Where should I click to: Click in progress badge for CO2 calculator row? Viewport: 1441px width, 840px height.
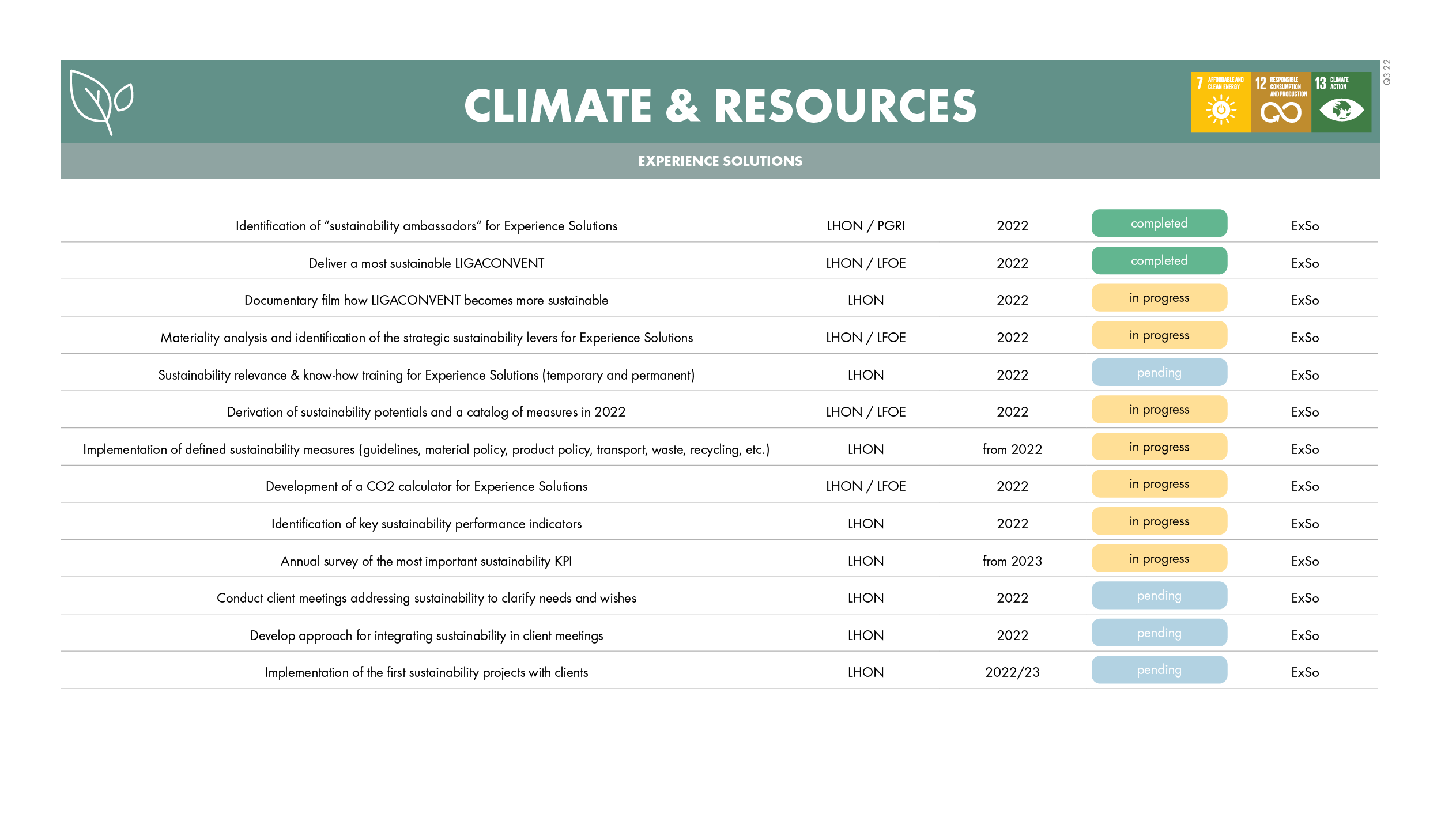(1159, 484)
